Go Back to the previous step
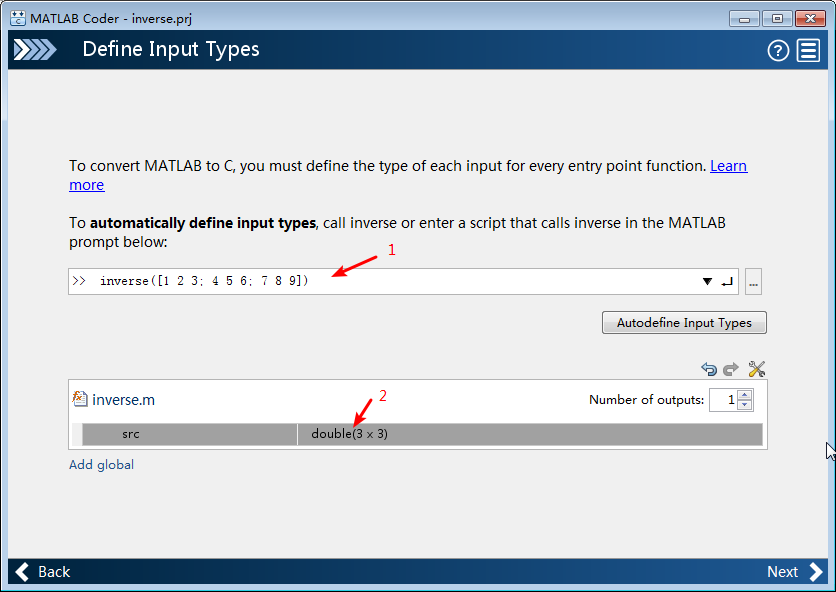Screen dimensions: 836x592 (43, 572)
